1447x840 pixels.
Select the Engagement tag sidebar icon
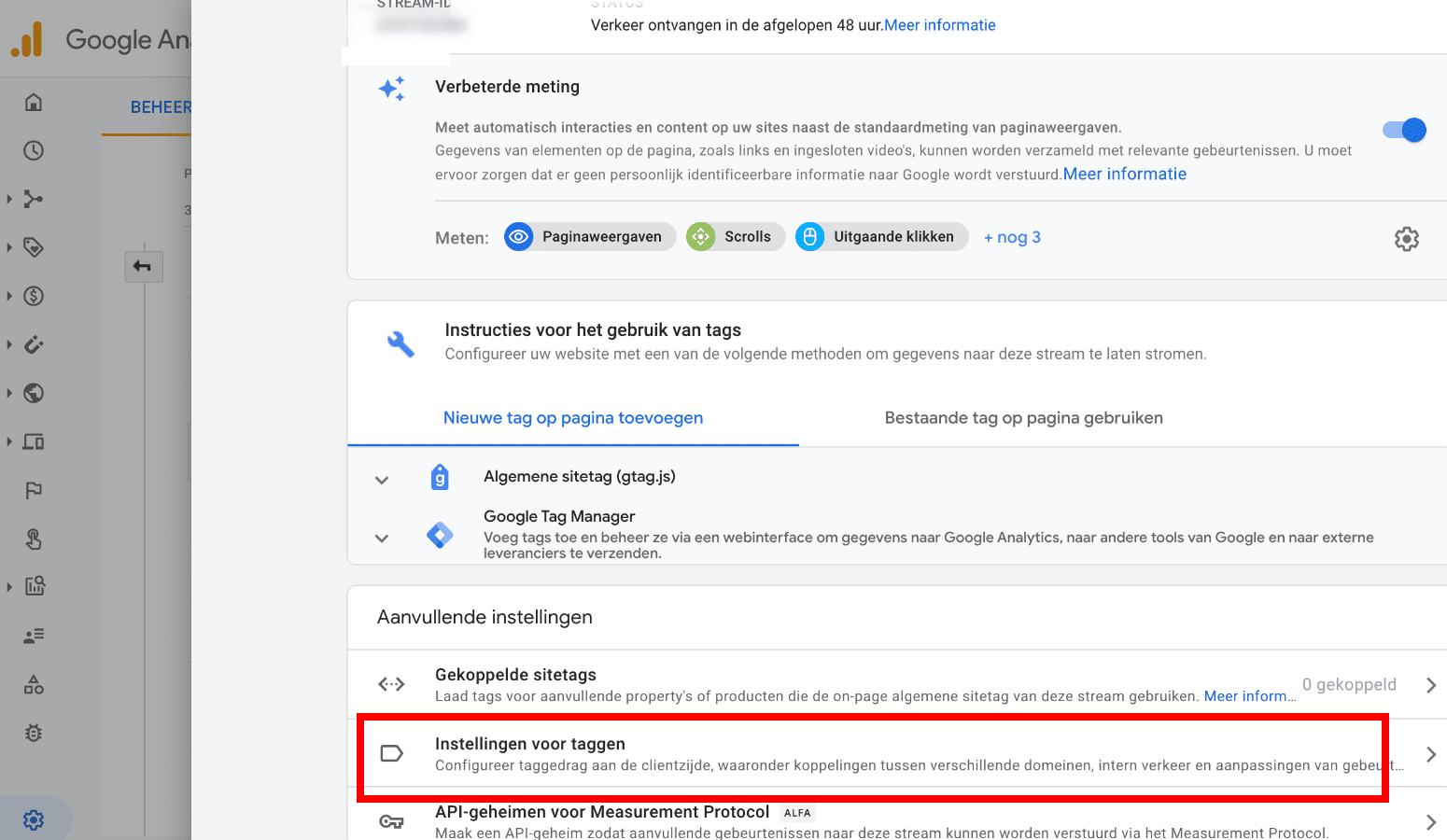click(34, 247)
